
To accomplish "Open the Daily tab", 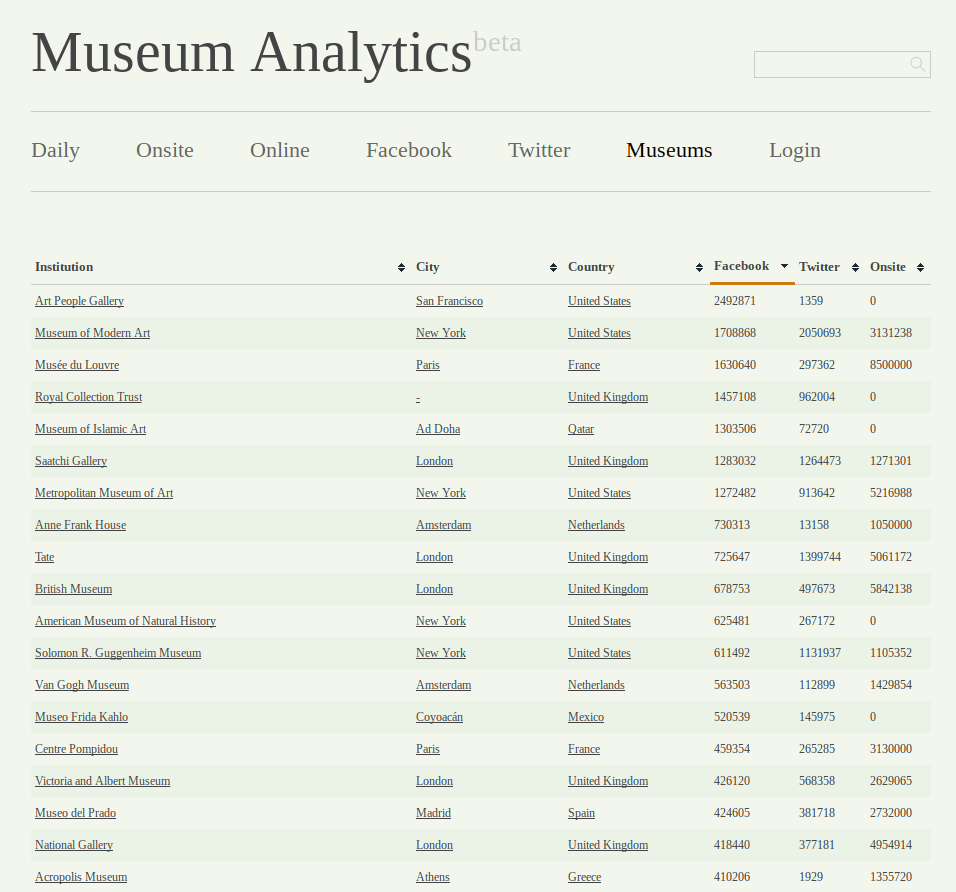I will pos(55,150).
